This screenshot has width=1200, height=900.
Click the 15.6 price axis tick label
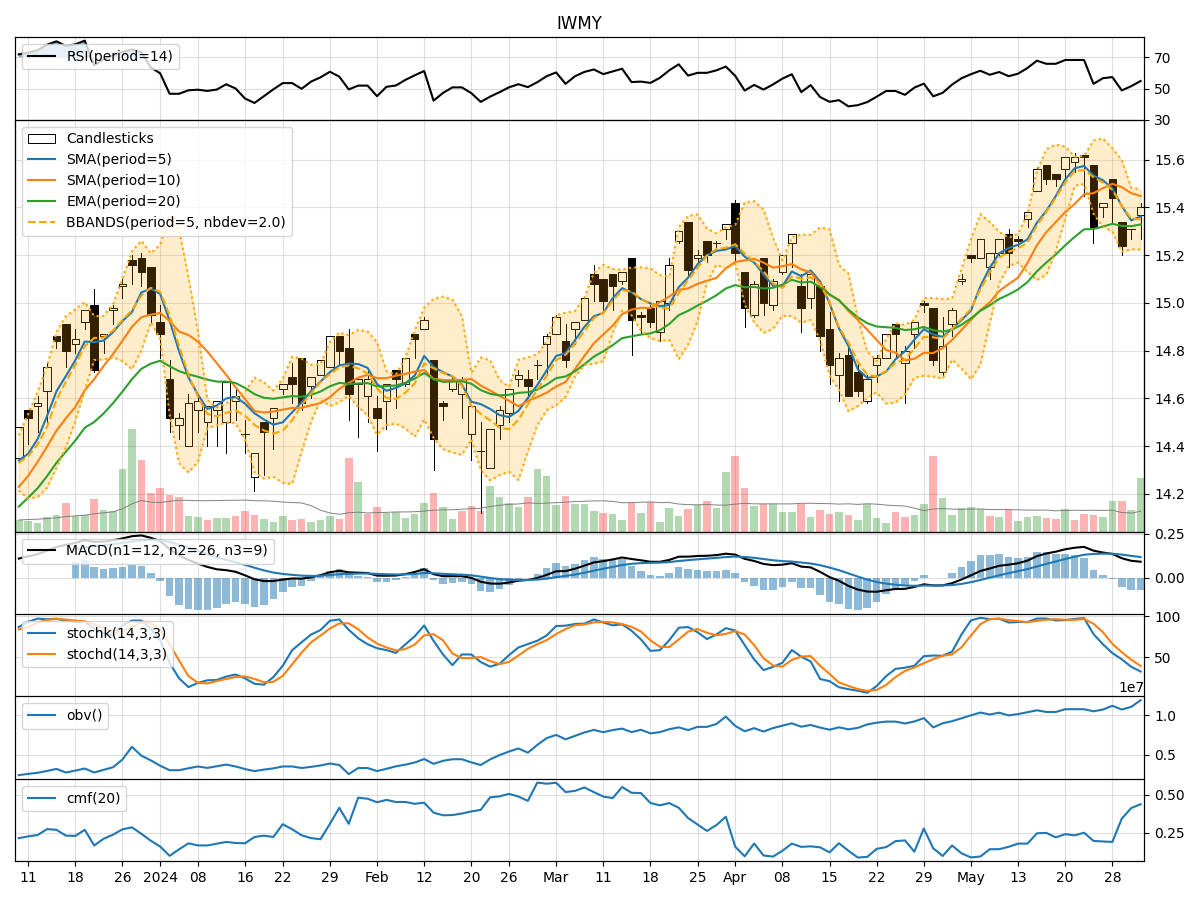(1166, 160)
